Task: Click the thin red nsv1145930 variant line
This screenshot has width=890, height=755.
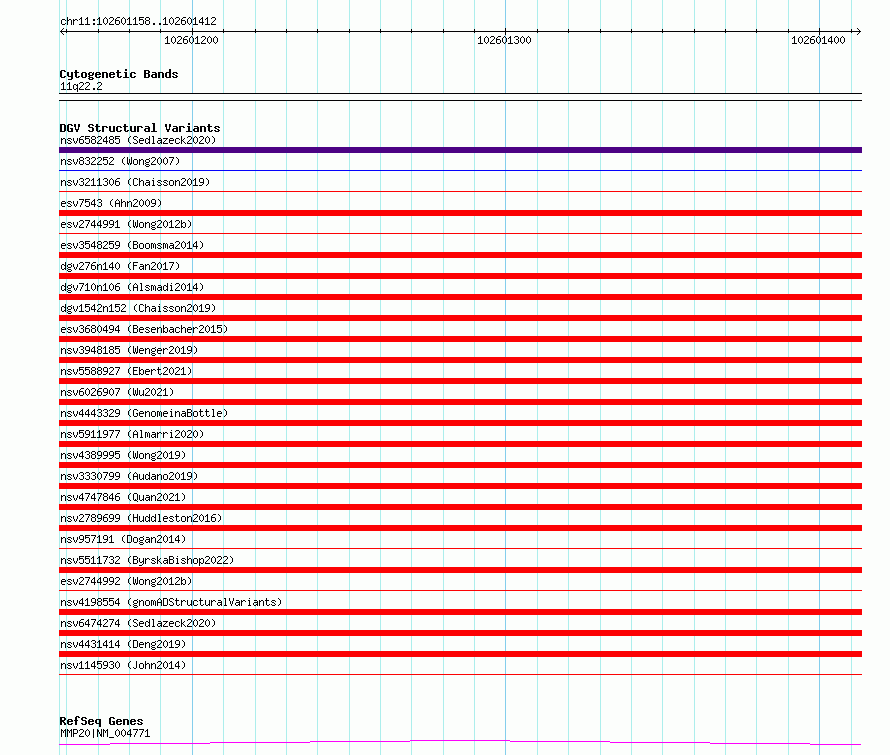Action: tap(460, 674)
